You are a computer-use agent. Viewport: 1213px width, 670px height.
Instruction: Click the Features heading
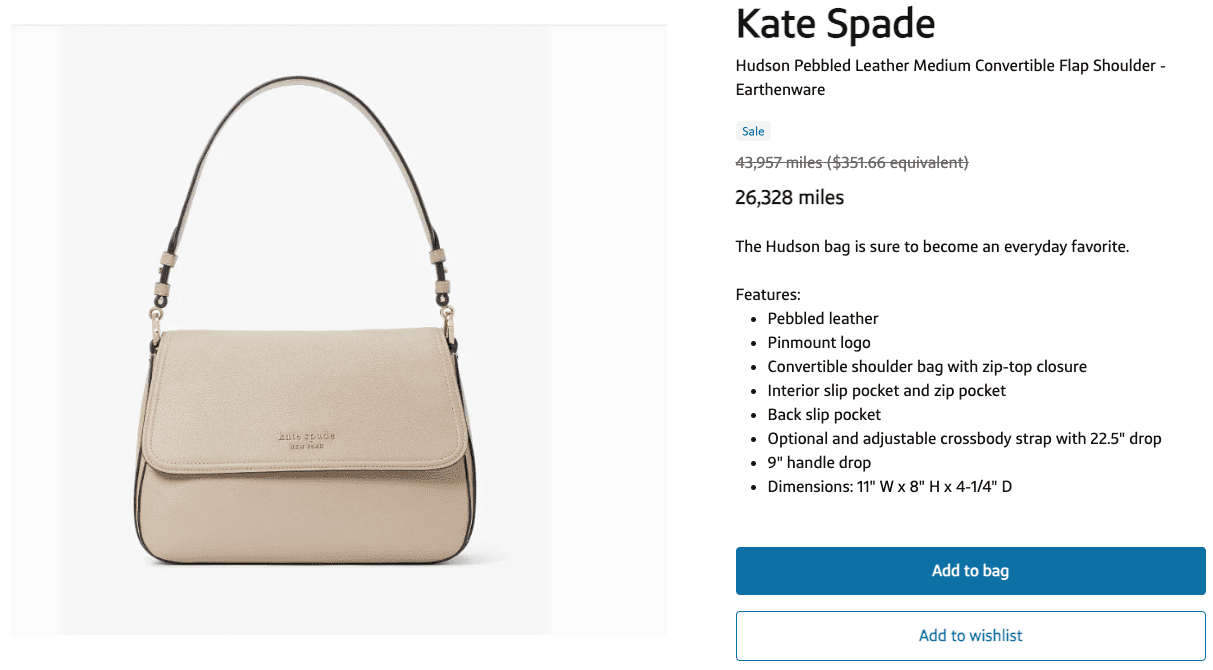[x=768, y=294]
